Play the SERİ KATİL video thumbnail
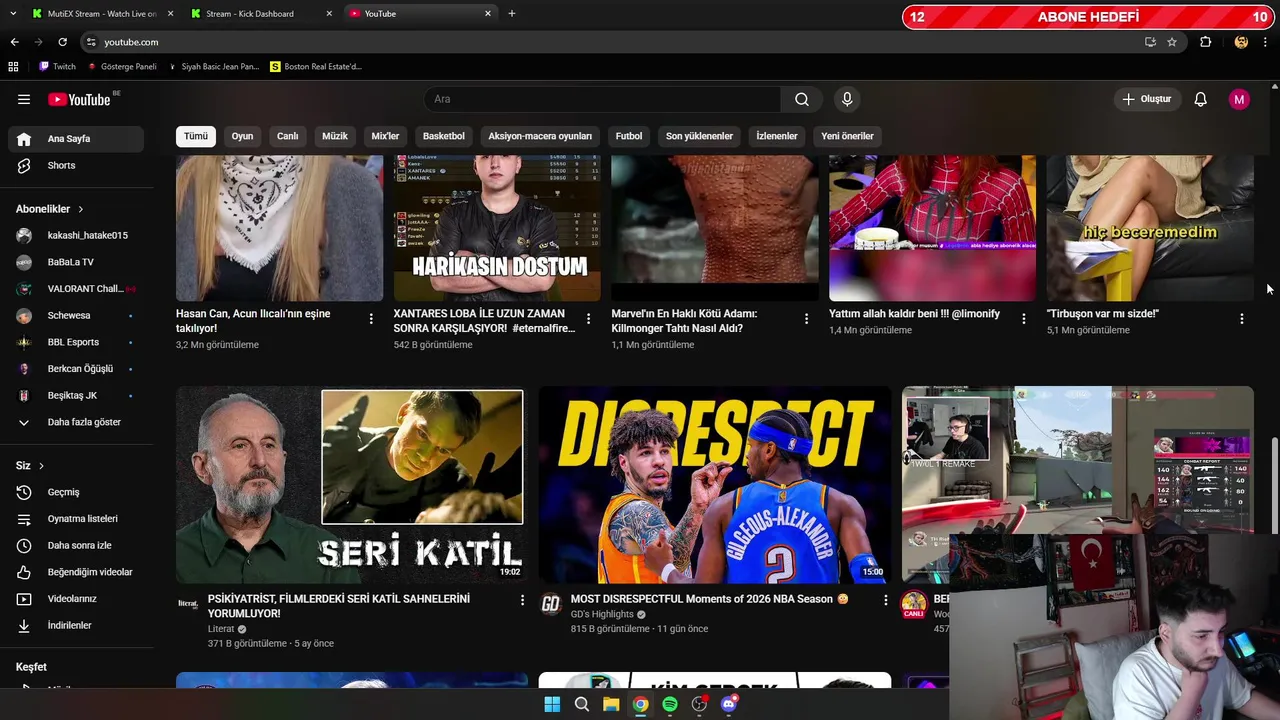The height and width of the screenshot is (720, 1280). coord(352,485)
